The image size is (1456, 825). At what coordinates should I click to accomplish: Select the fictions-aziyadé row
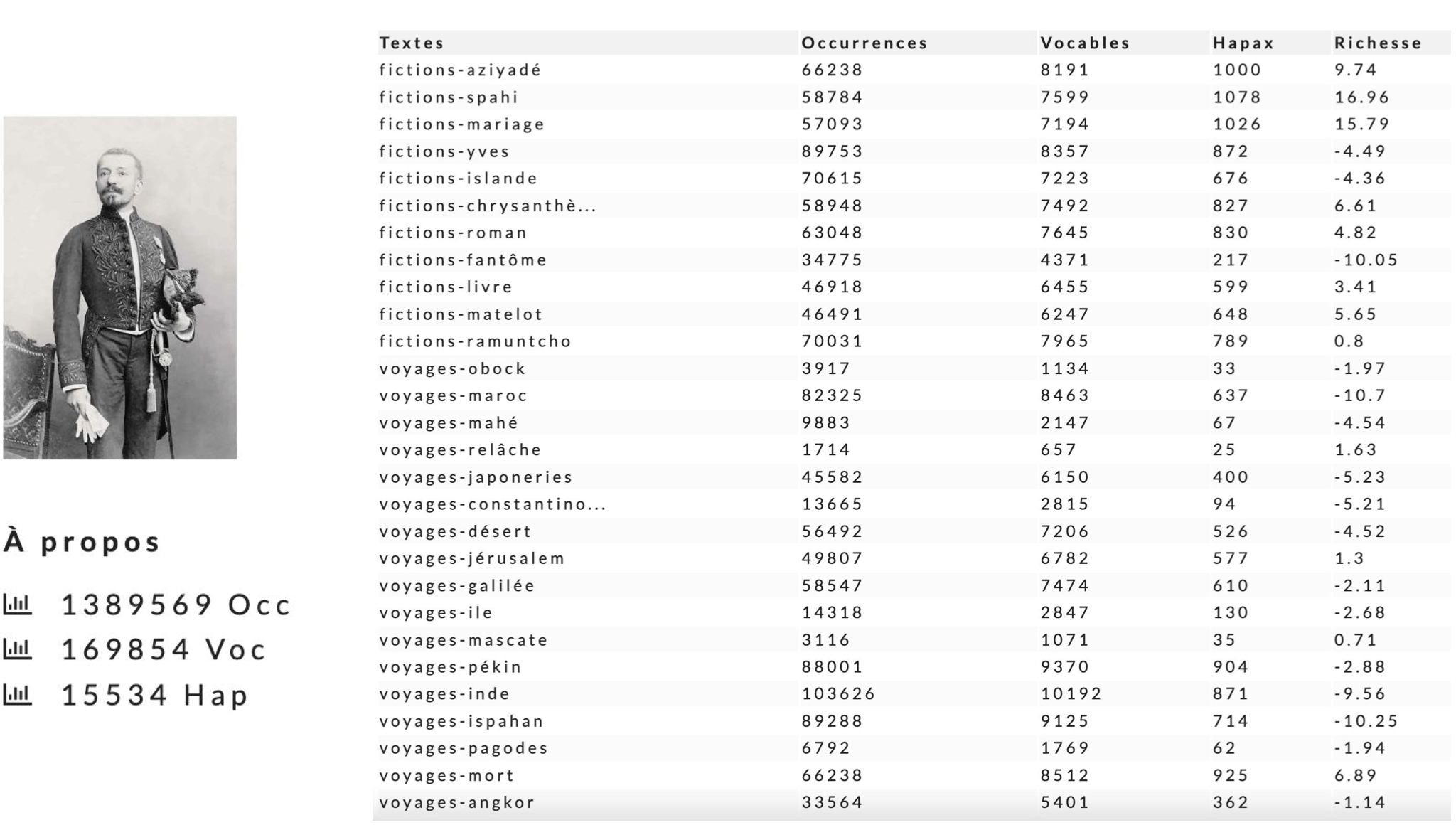click(914, 70)
